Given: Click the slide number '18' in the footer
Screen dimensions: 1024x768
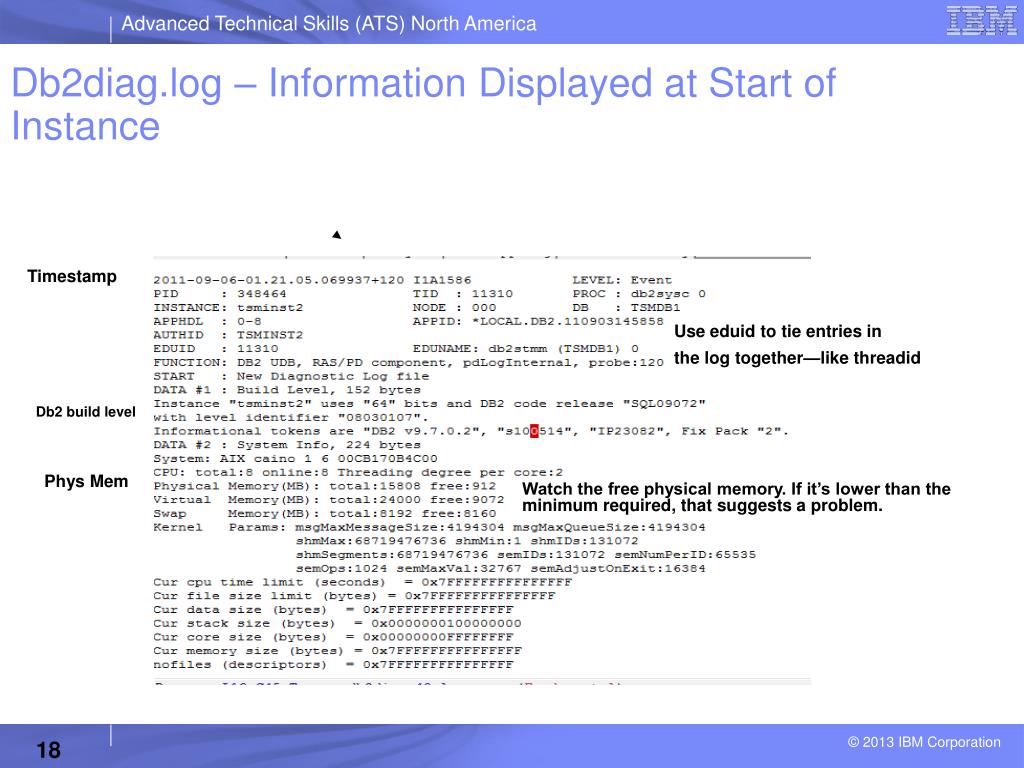Looking at the screenshot, I should [x=48, y=750].
